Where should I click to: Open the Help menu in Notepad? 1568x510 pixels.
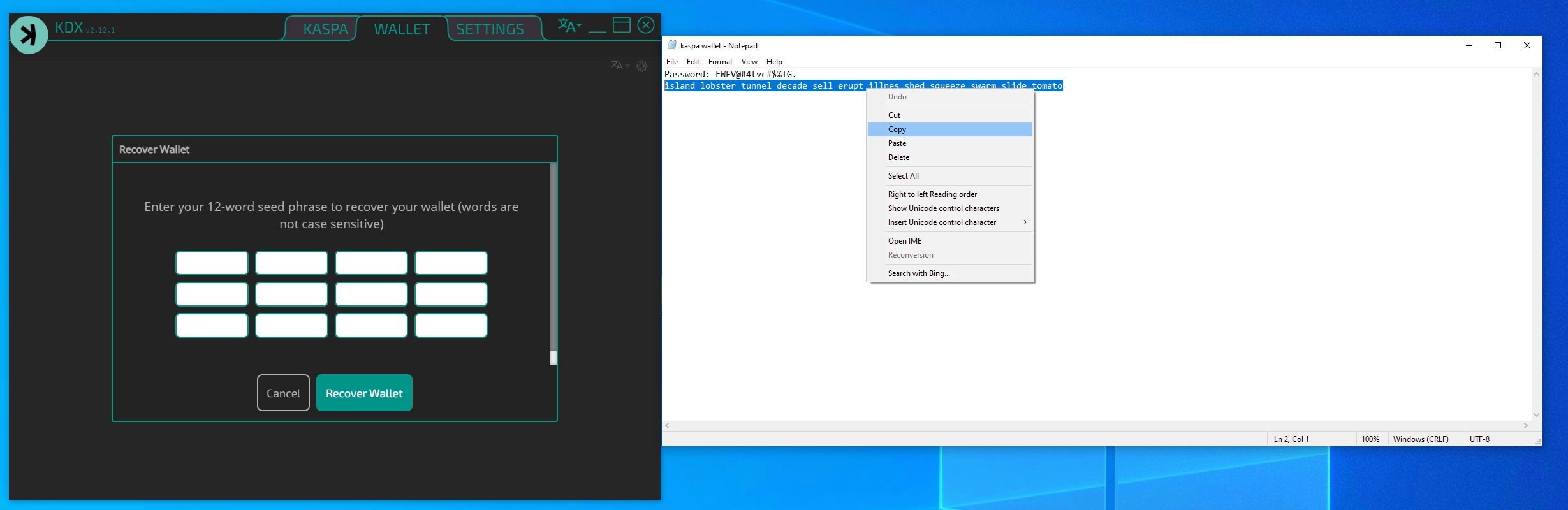774,62
